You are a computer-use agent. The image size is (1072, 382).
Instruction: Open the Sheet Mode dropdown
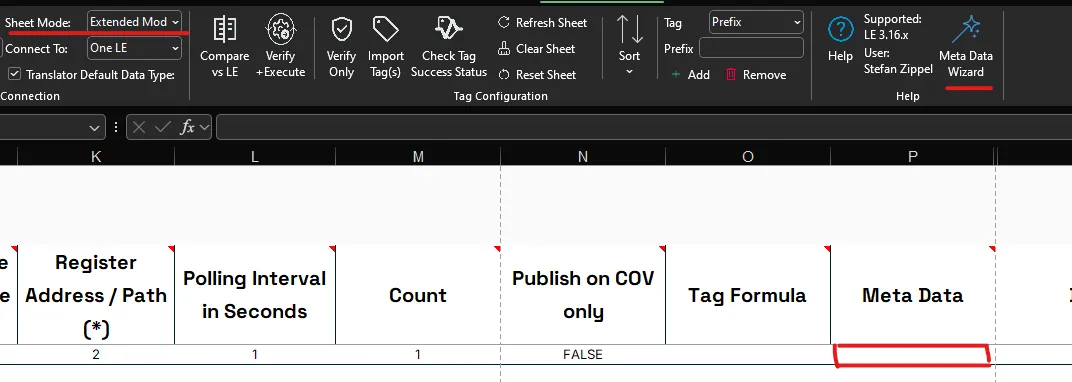coord(135,22)
